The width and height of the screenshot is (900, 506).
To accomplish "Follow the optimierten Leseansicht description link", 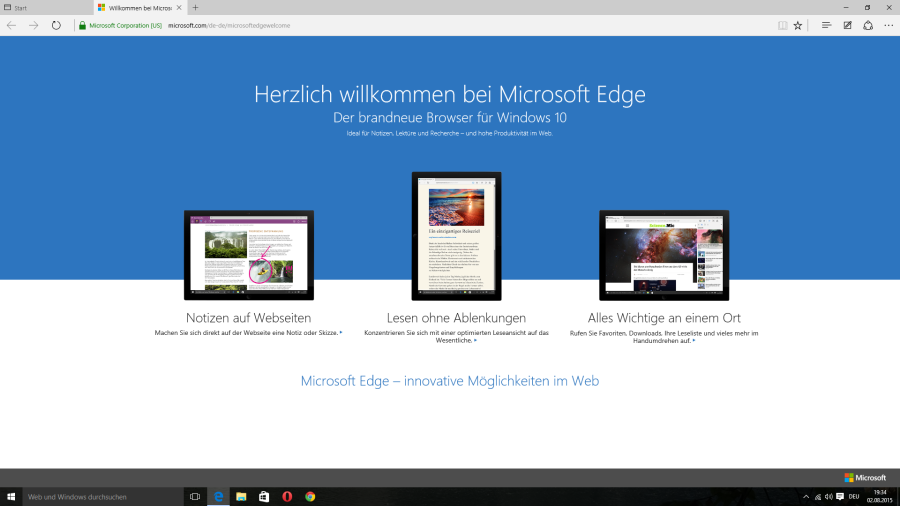I will (456, 336).
